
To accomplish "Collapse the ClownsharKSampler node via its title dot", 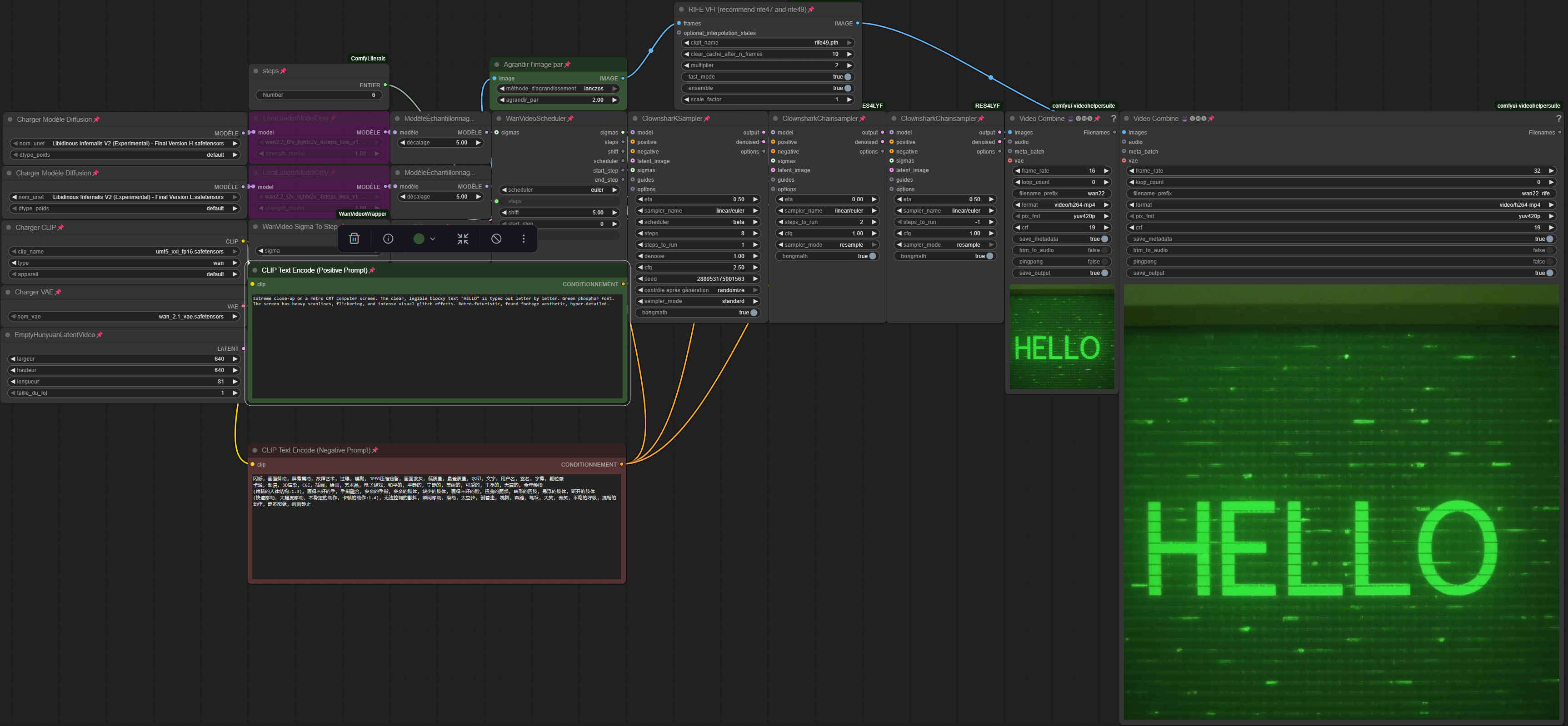I will (635, 119).
